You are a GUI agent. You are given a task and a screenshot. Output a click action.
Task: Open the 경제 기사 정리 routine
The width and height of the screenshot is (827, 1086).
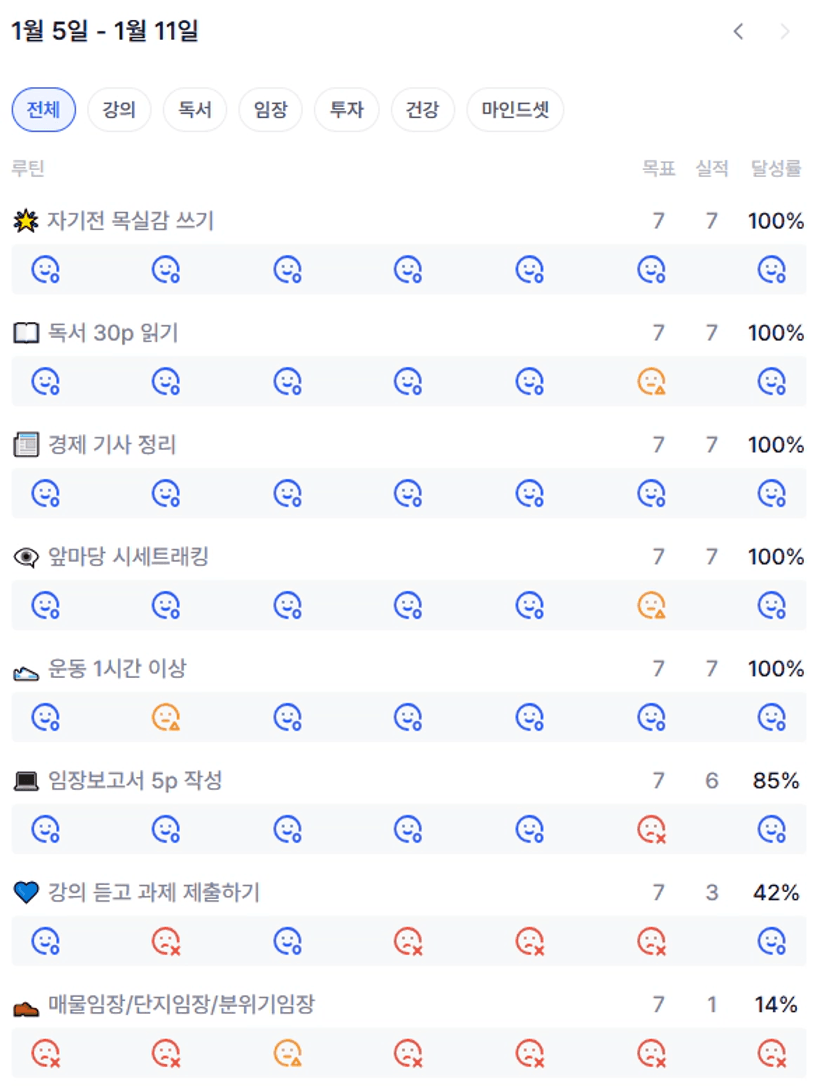(x=112, y=445)
